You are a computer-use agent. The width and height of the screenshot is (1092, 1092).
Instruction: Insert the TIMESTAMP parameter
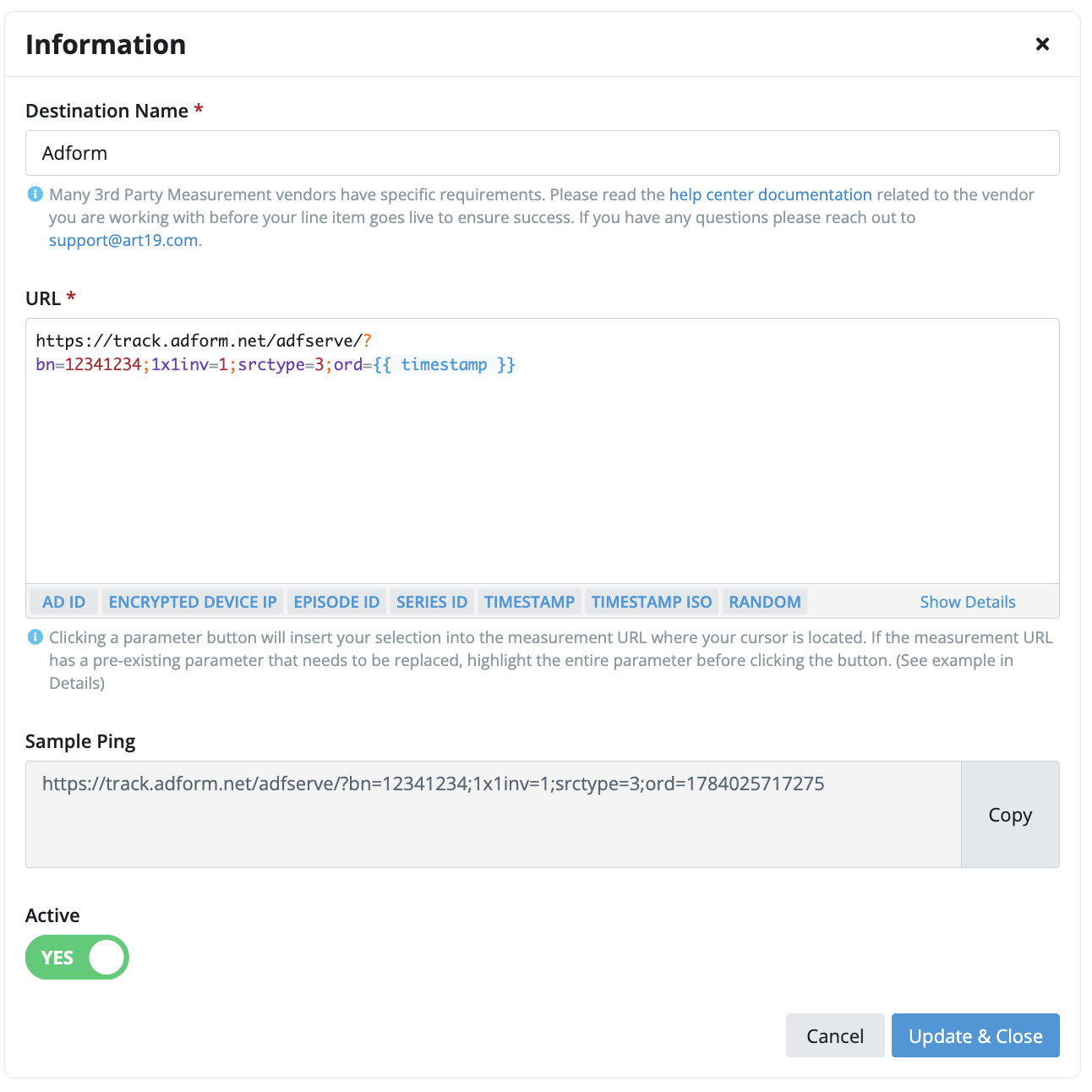[x=529, y=602]
